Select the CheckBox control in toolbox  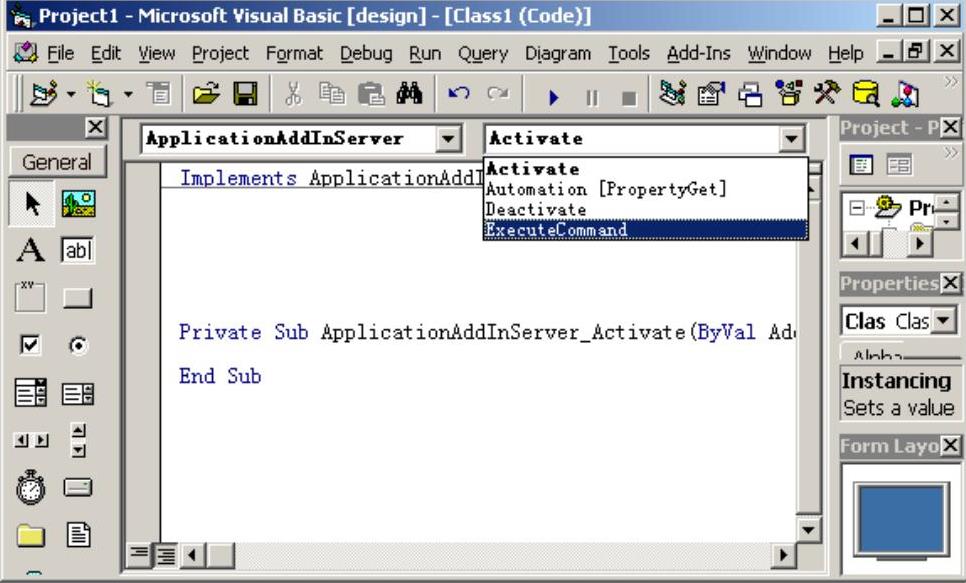pyautogui.click(x=30, y=344)
